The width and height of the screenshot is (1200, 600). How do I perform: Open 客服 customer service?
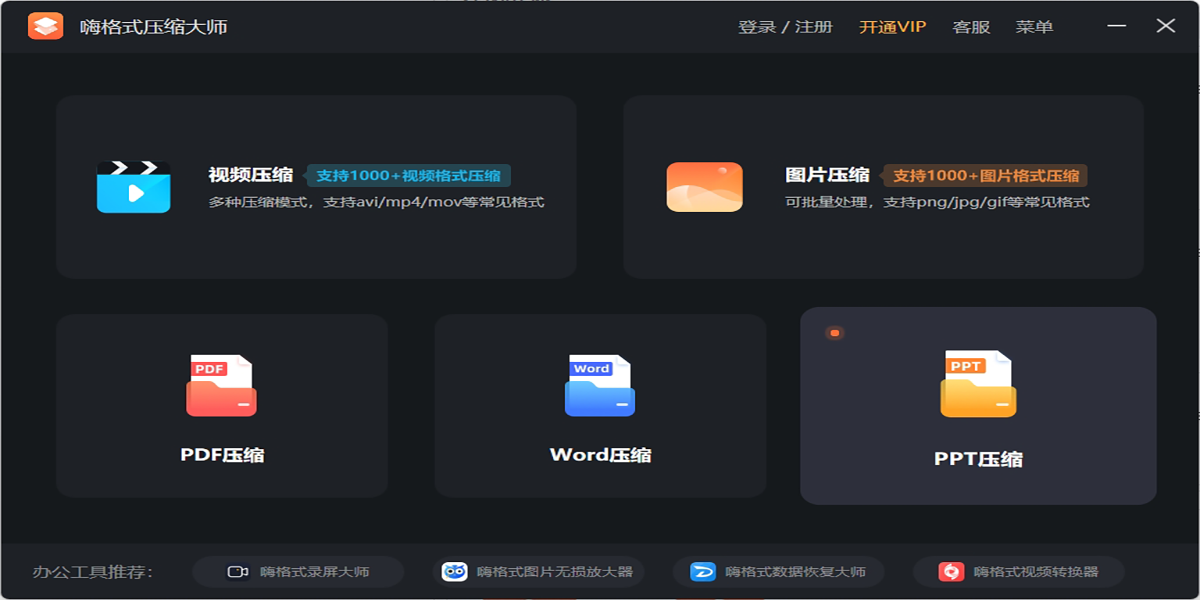click(971, 27)
